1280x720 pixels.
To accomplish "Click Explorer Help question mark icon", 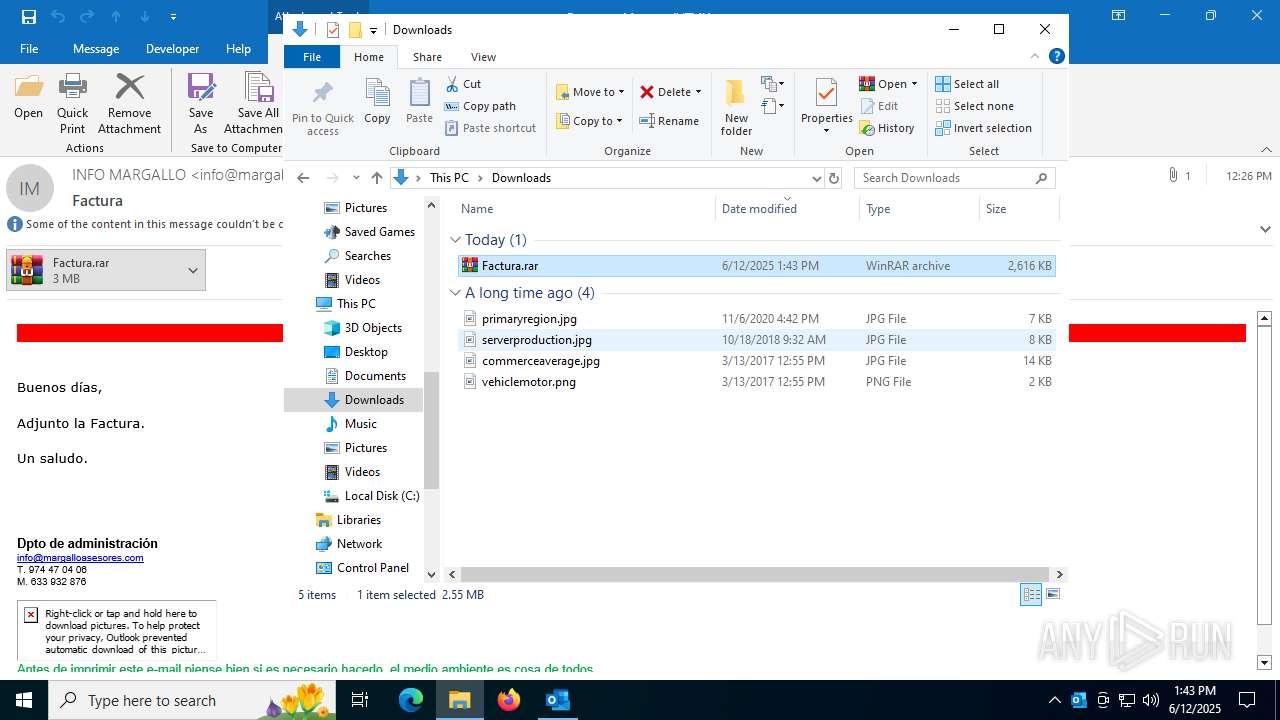I will tap(1057, 56).
